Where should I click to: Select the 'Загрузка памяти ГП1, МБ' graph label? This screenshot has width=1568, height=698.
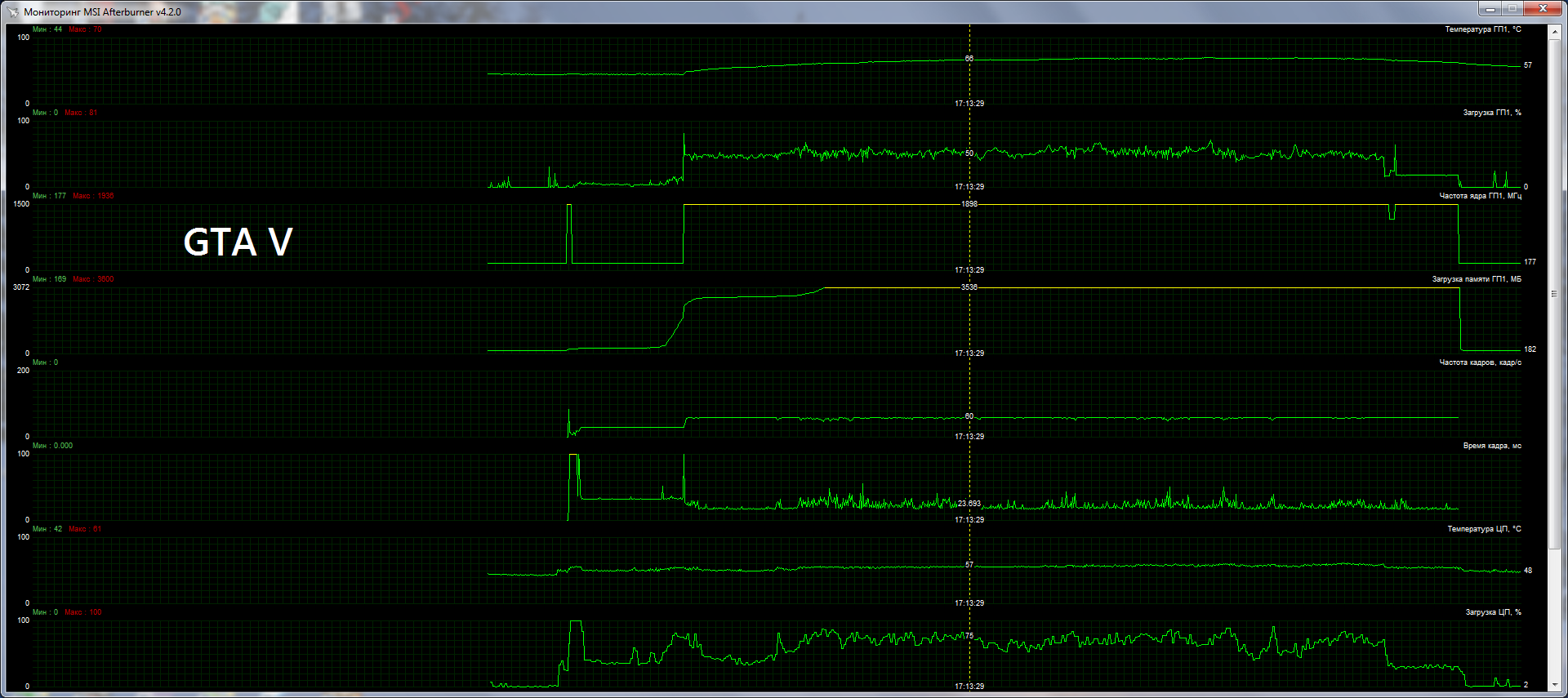(x=1477, y=279)
